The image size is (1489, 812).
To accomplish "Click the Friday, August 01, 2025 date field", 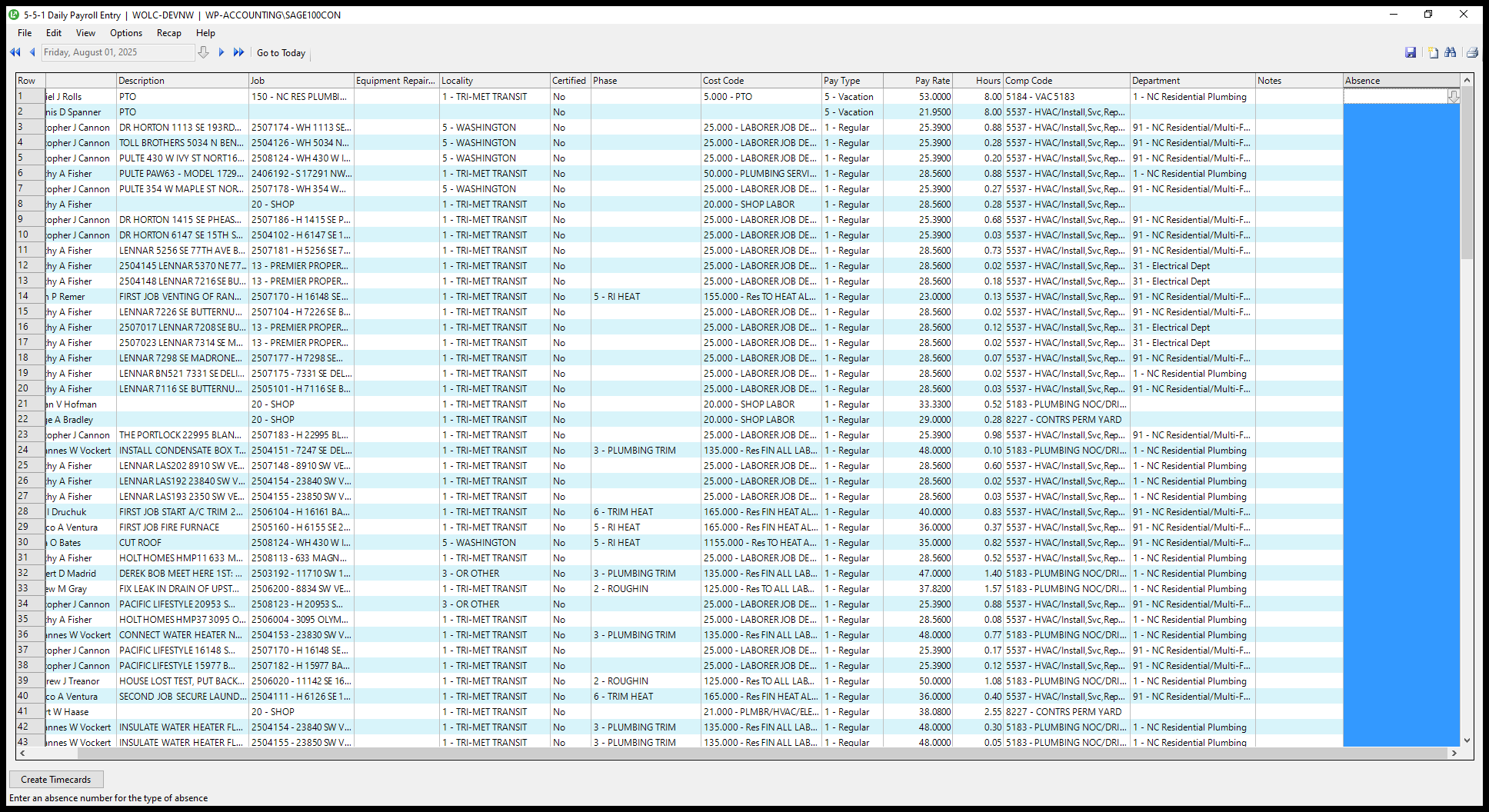I will pos(117,52).
